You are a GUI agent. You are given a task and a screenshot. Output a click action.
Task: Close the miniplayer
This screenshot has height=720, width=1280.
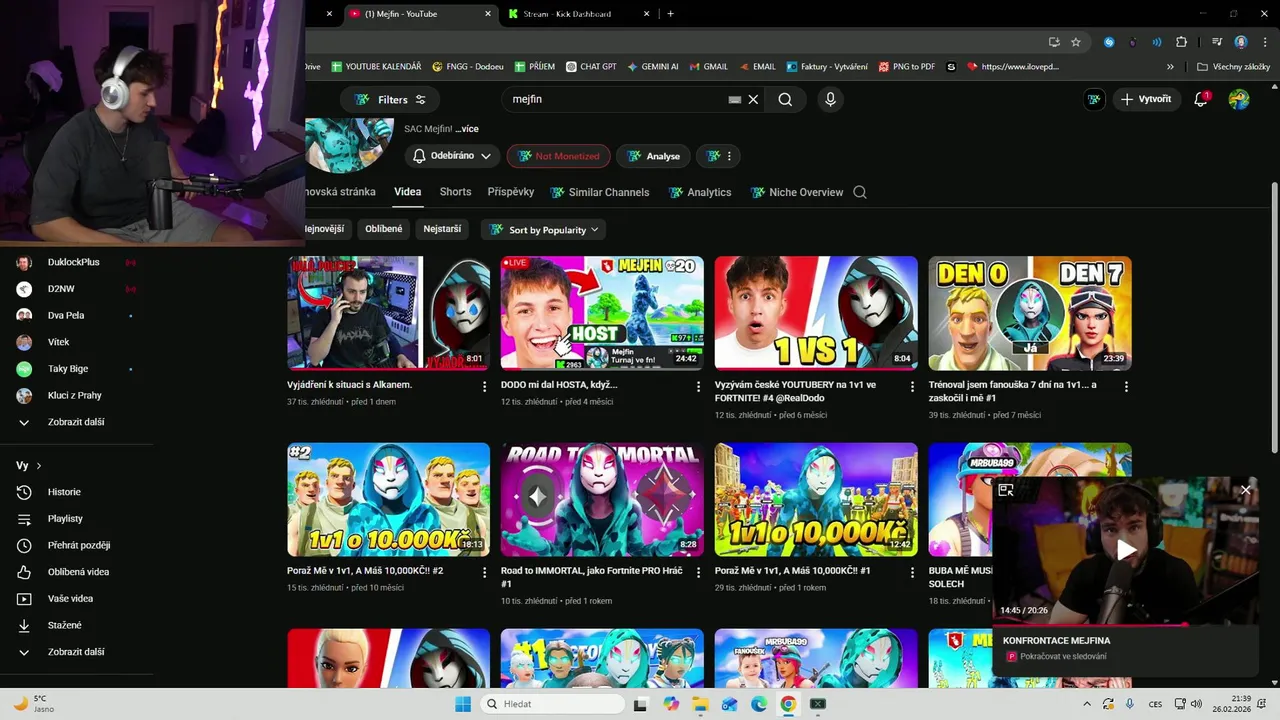1245,490
